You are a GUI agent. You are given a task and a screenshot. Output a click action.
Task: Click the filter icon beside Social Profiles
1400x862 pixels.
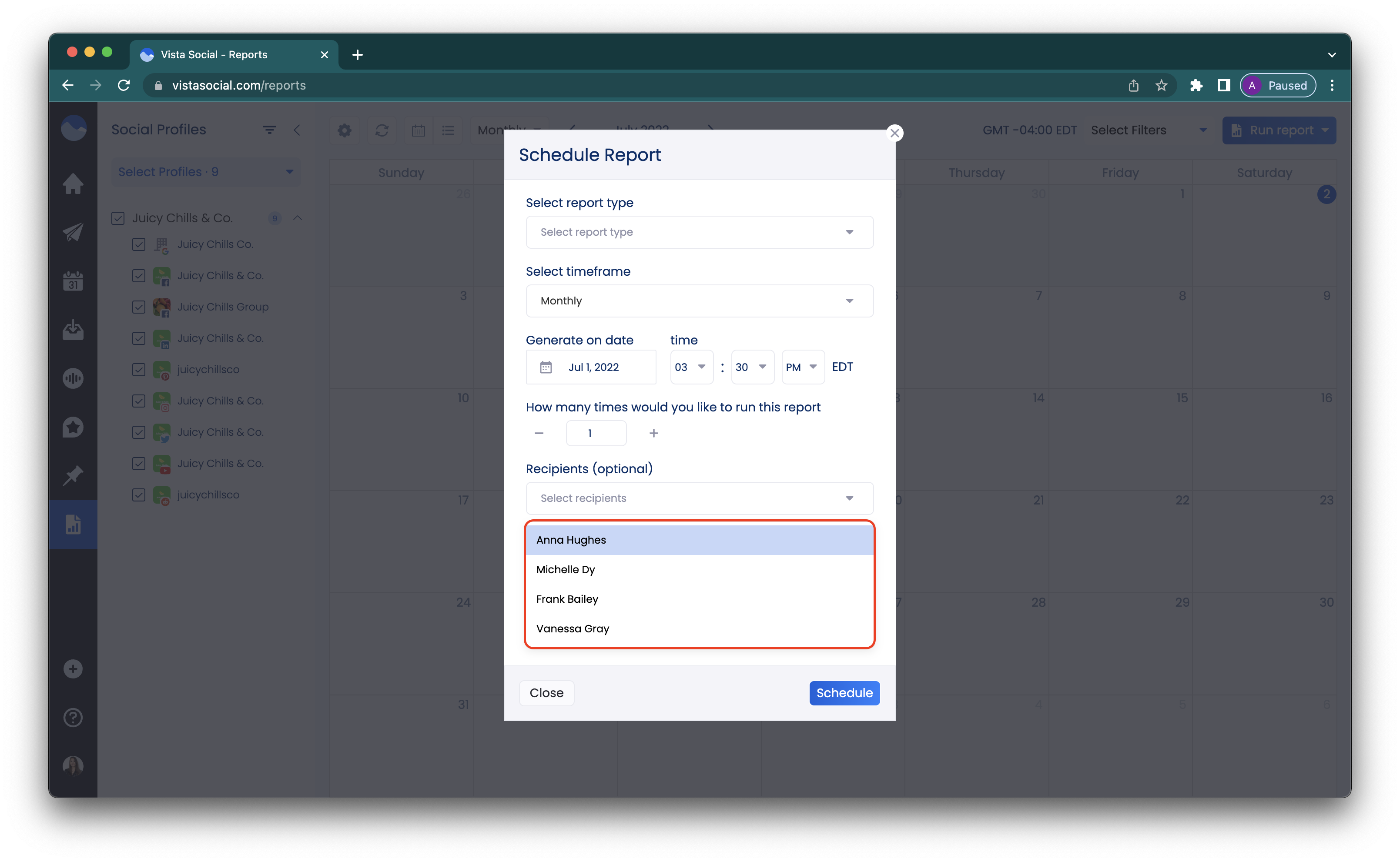click(x=270, y=130)
